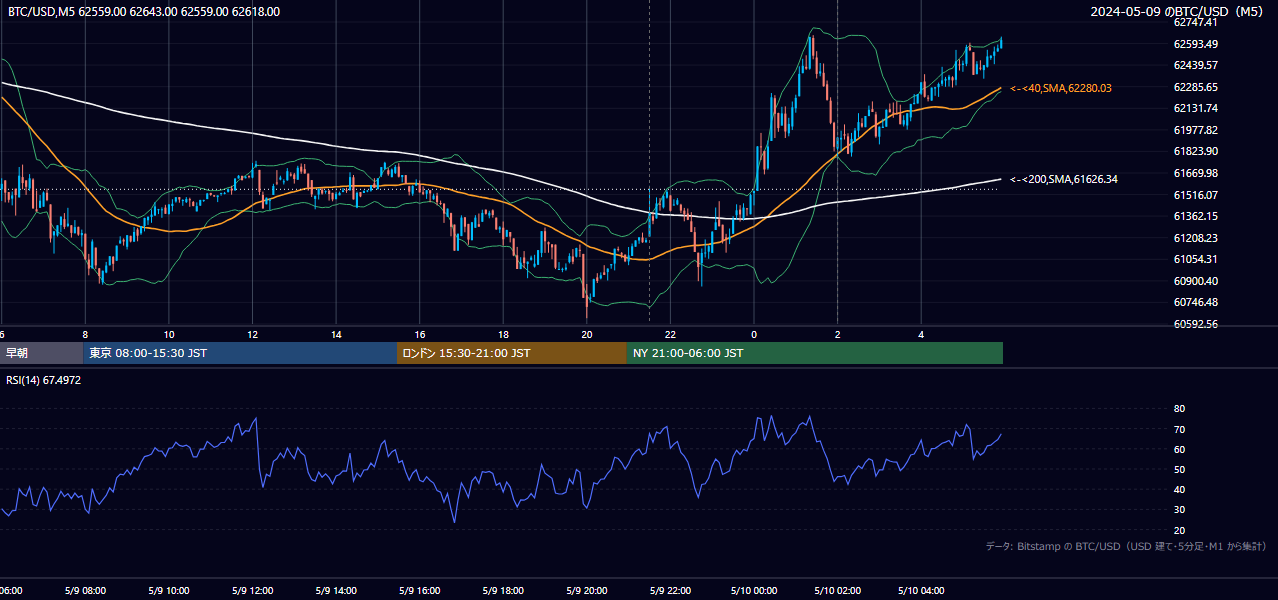Click RSI scale value 60
Viewport: 1278px width, 600px height.
pyautogui.click(x=1179, y=449)
